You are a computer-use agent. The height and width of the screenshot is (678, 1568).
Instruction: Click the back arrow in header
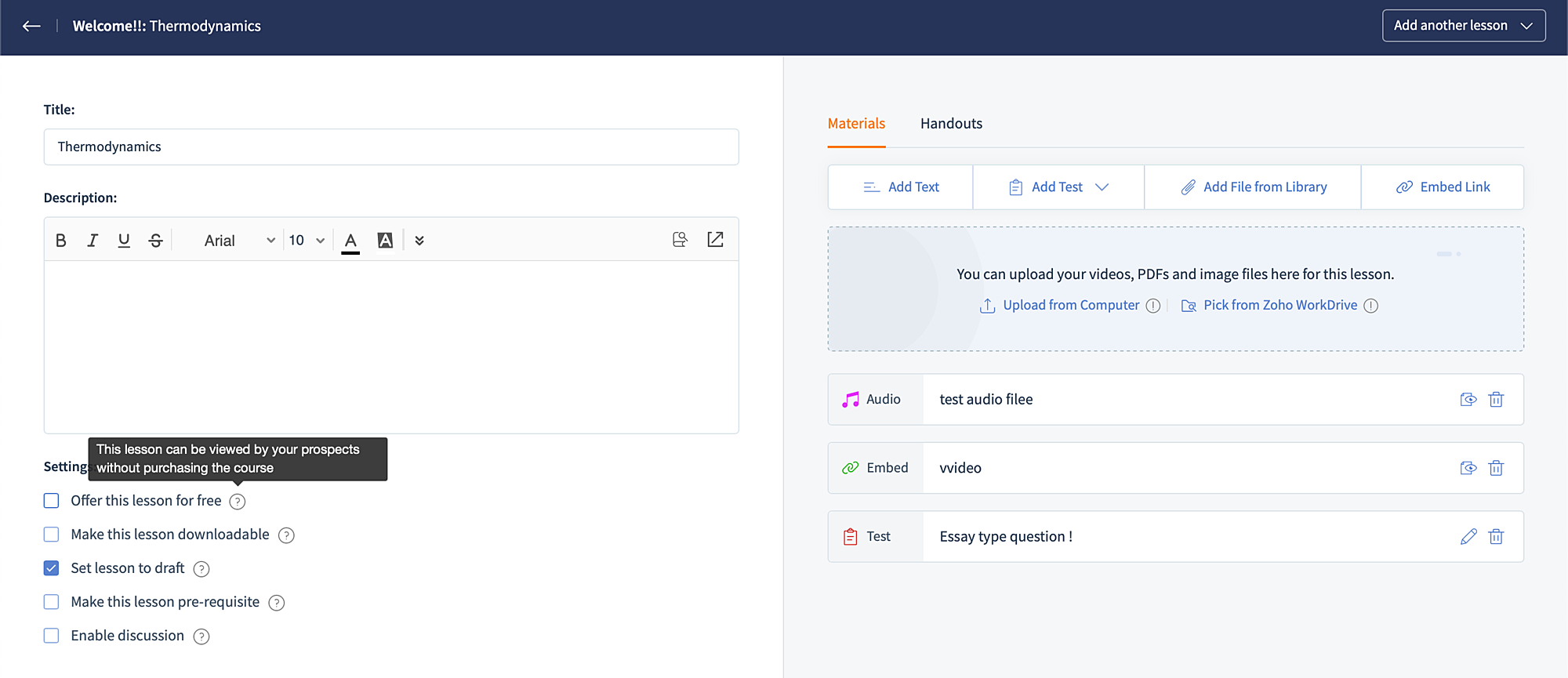(31, 26)
